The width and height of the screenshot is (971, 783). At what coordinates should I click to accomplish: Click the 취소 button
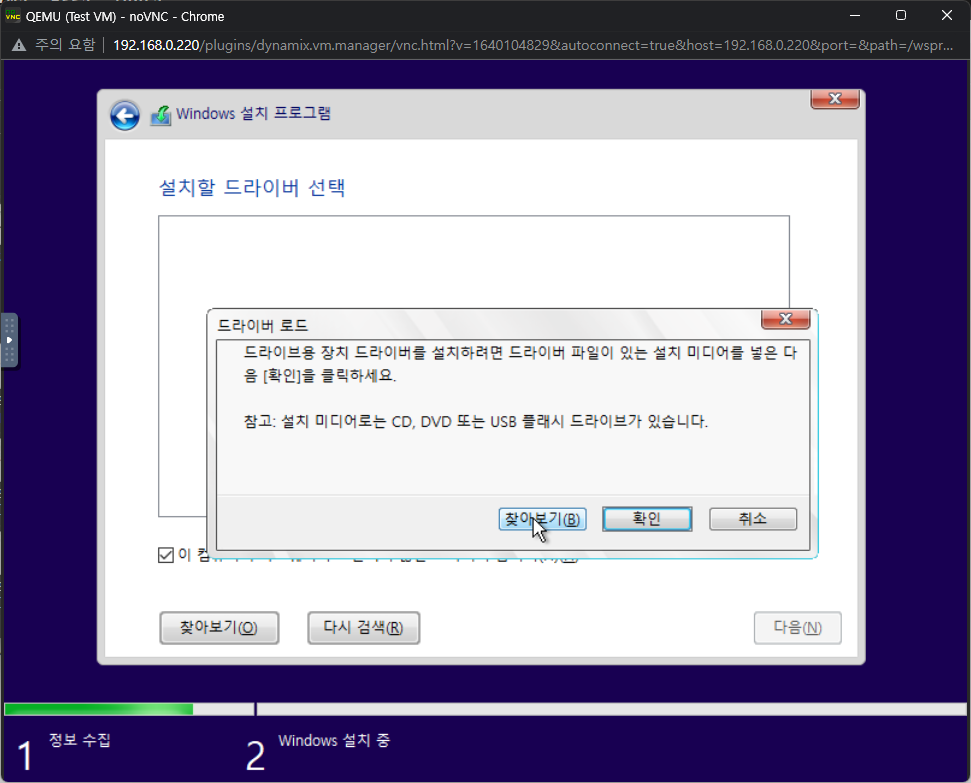click(x=753, y=519)
